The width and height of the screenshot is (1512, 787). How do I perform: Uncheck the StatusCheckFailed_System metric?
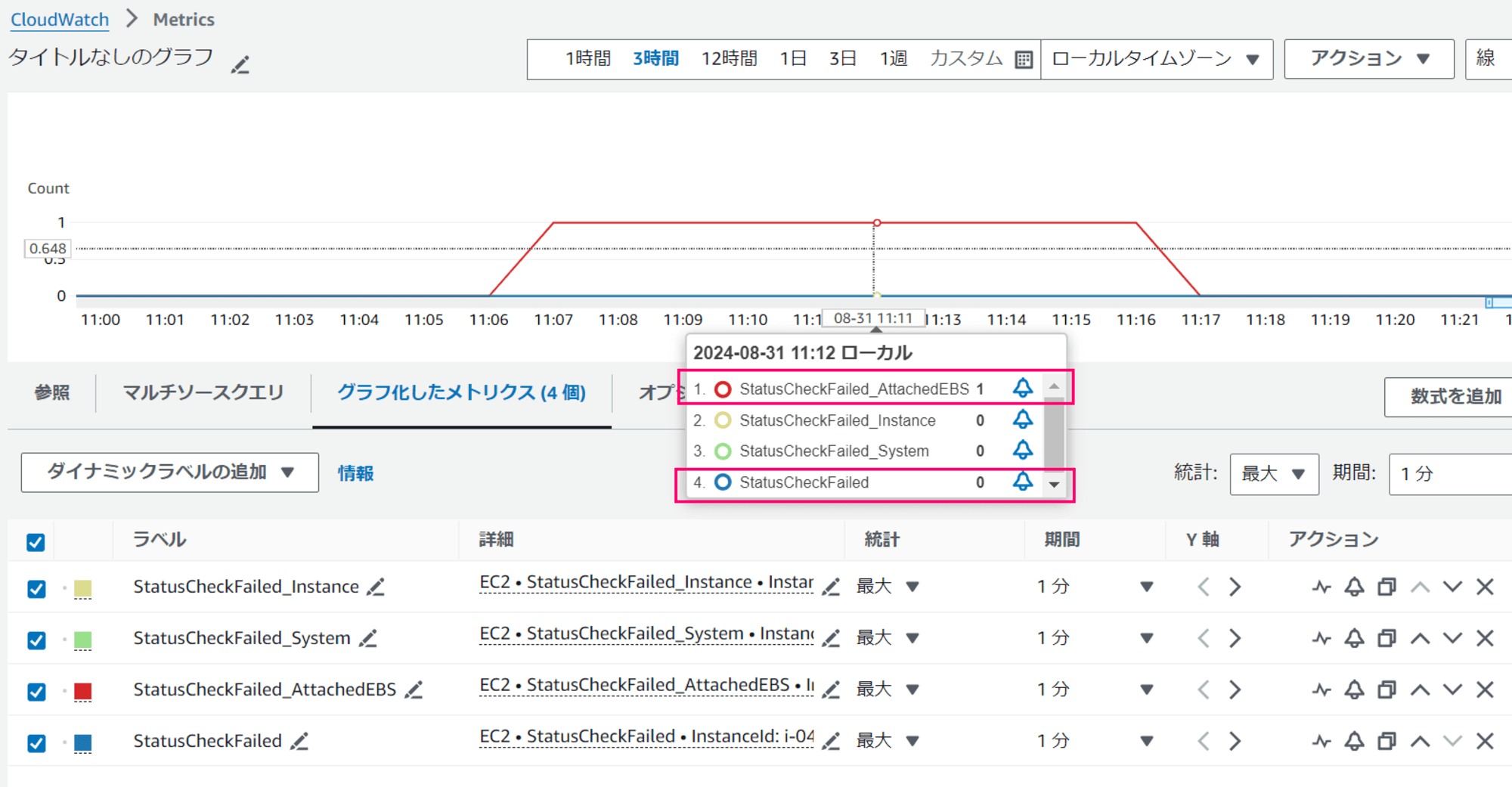click(x=36, y=640)
